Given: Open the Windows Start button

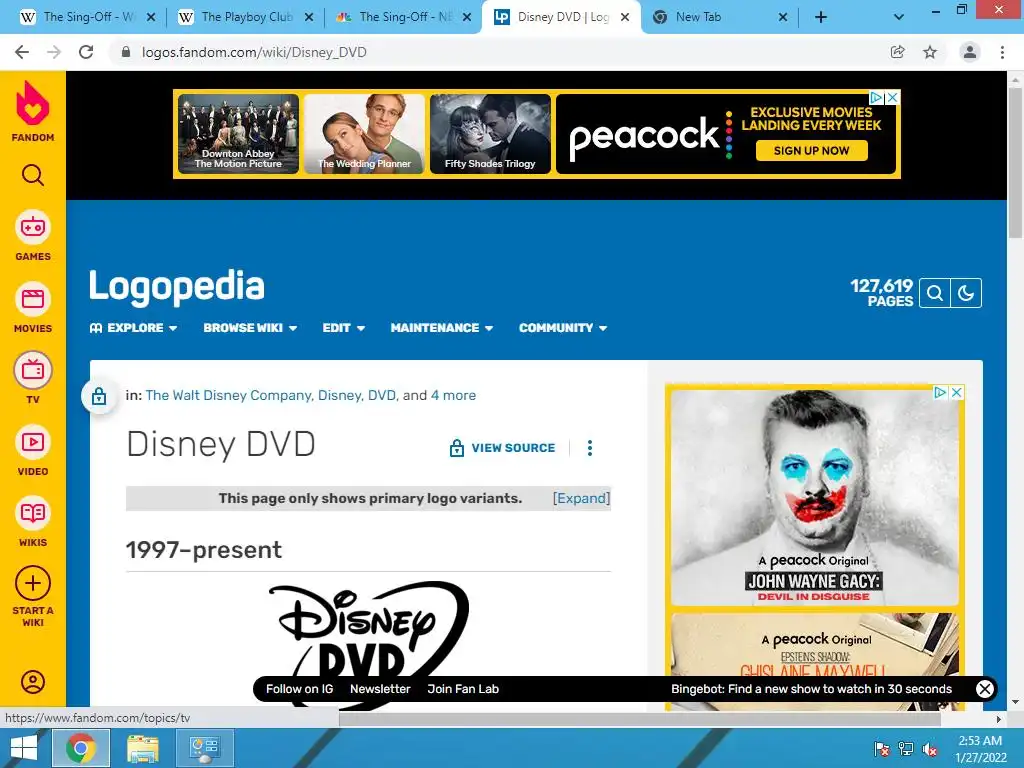Looking at the screenshot, I should [x=24, y=748].
